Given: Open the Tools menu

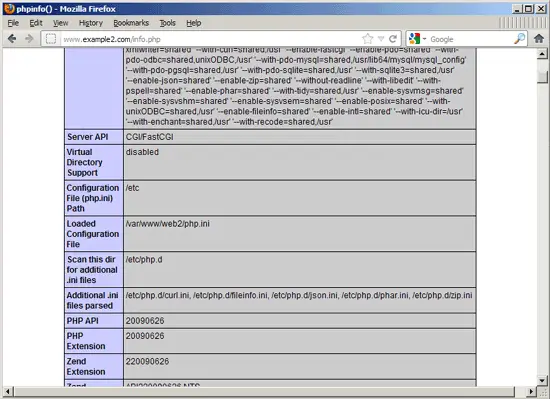Looking at the screenshot, I should pyautogui.click(x=167, y=23).
